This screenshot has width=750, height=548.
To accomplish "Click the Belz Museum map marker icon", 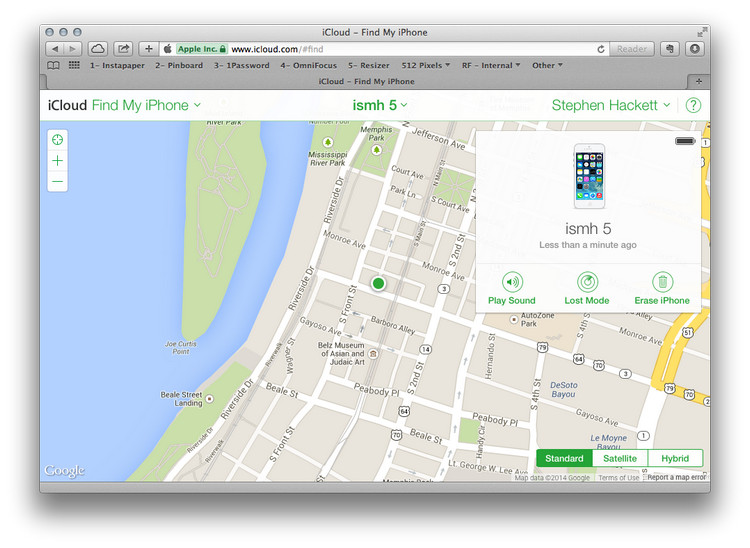I will point(374,354).
